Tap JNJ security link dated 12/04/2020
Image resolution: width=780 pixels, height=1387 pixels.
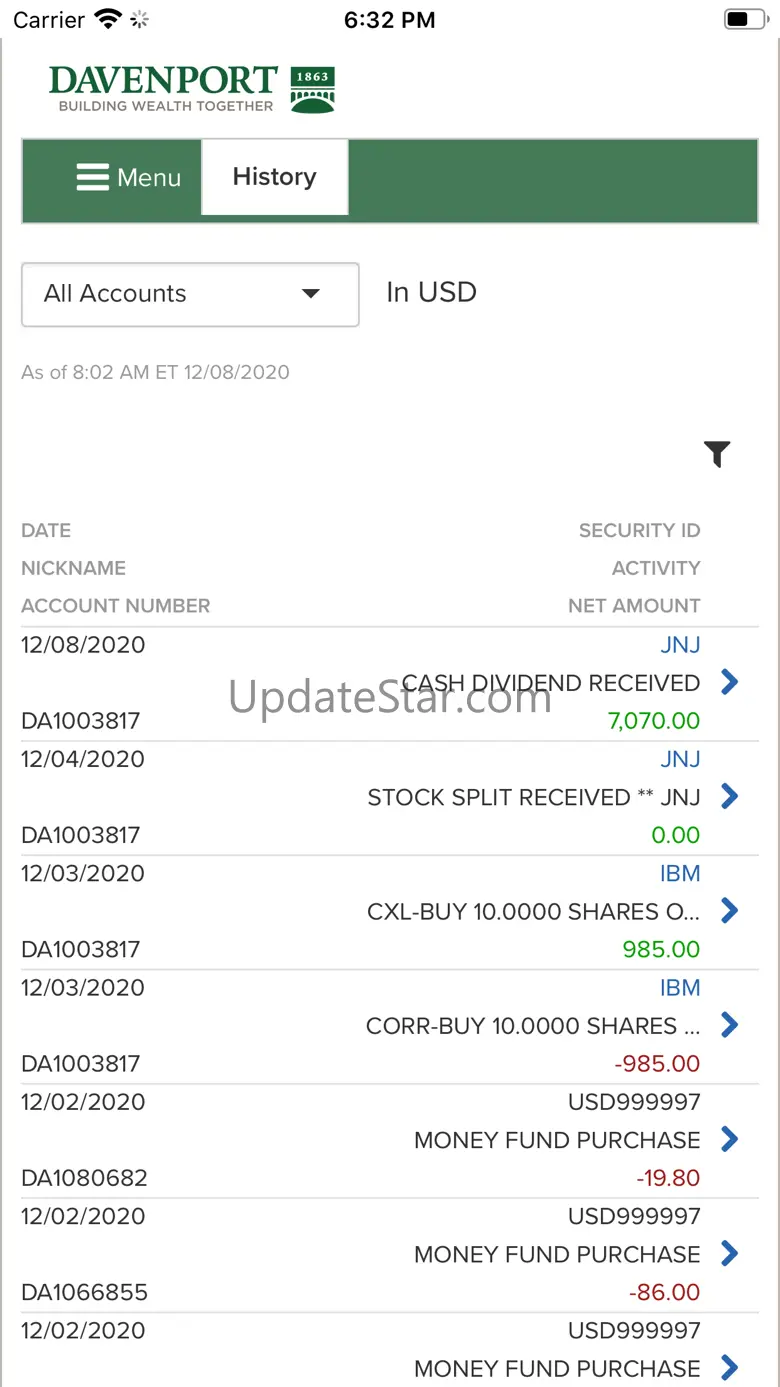coord(680,759)
